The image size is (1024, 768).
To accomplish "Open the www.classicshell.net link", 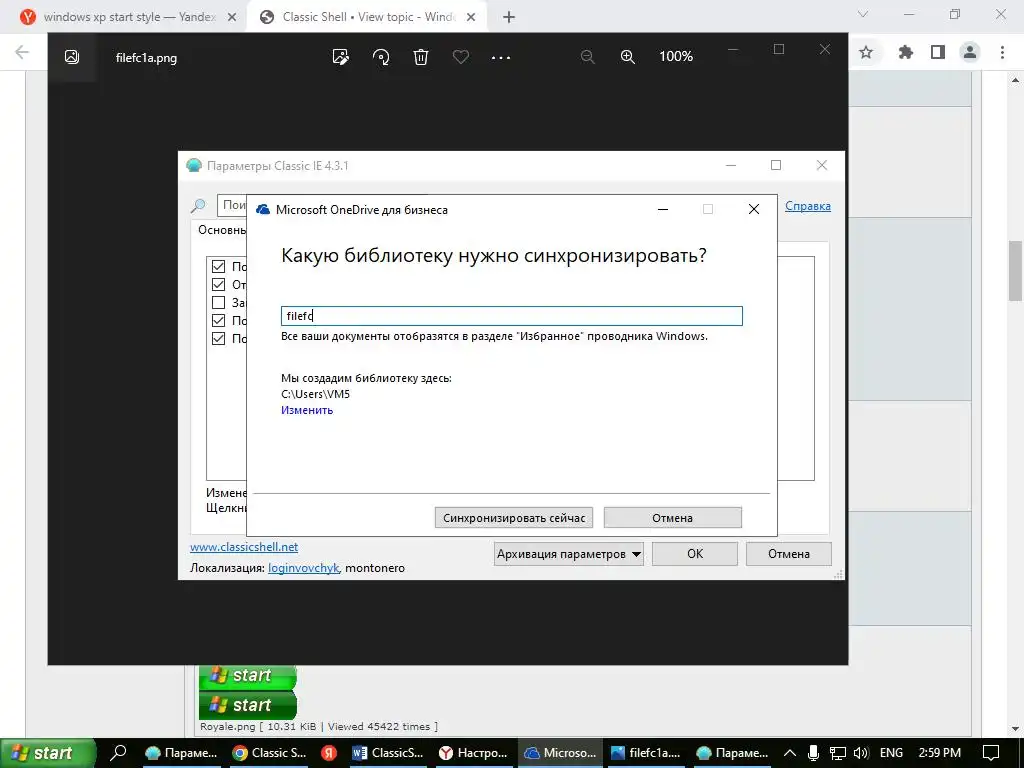I will coord(244,547).
